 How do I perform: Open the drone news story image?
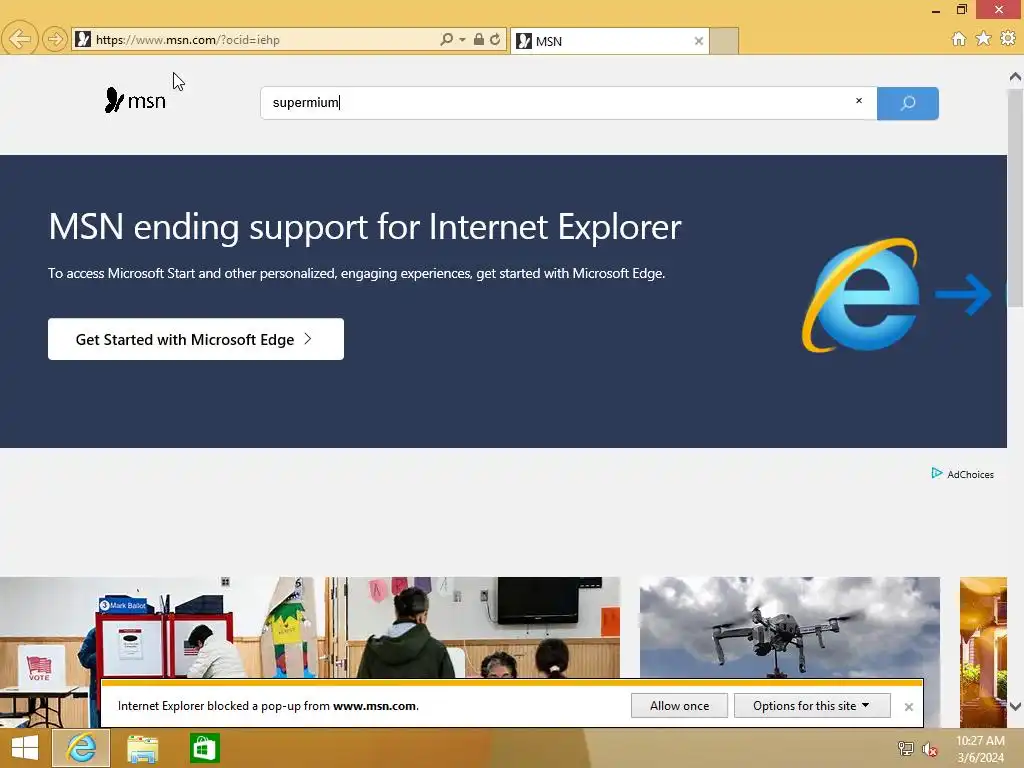click(790, 627)
